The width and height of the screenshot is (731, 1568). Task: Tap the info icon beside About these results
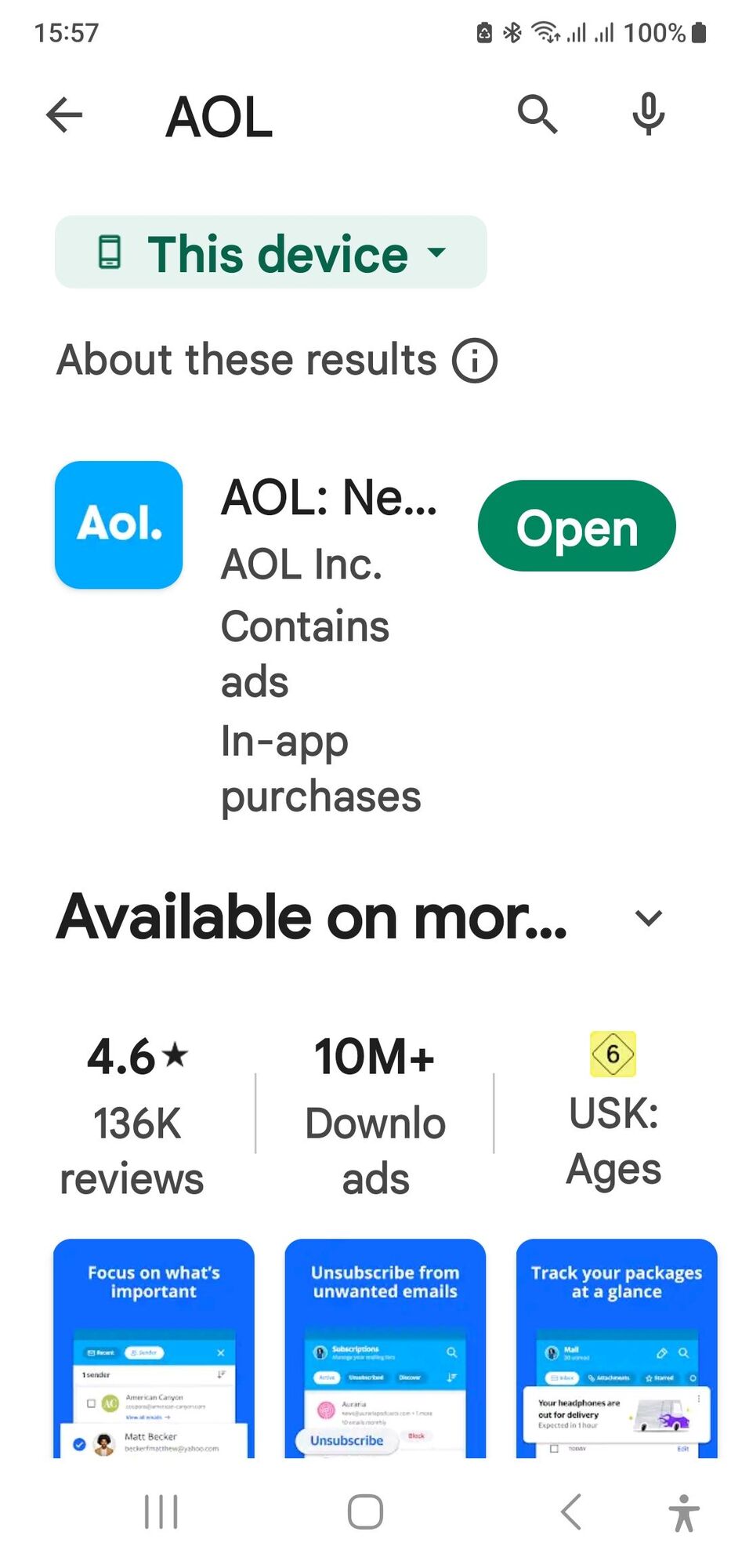(474, 361)
